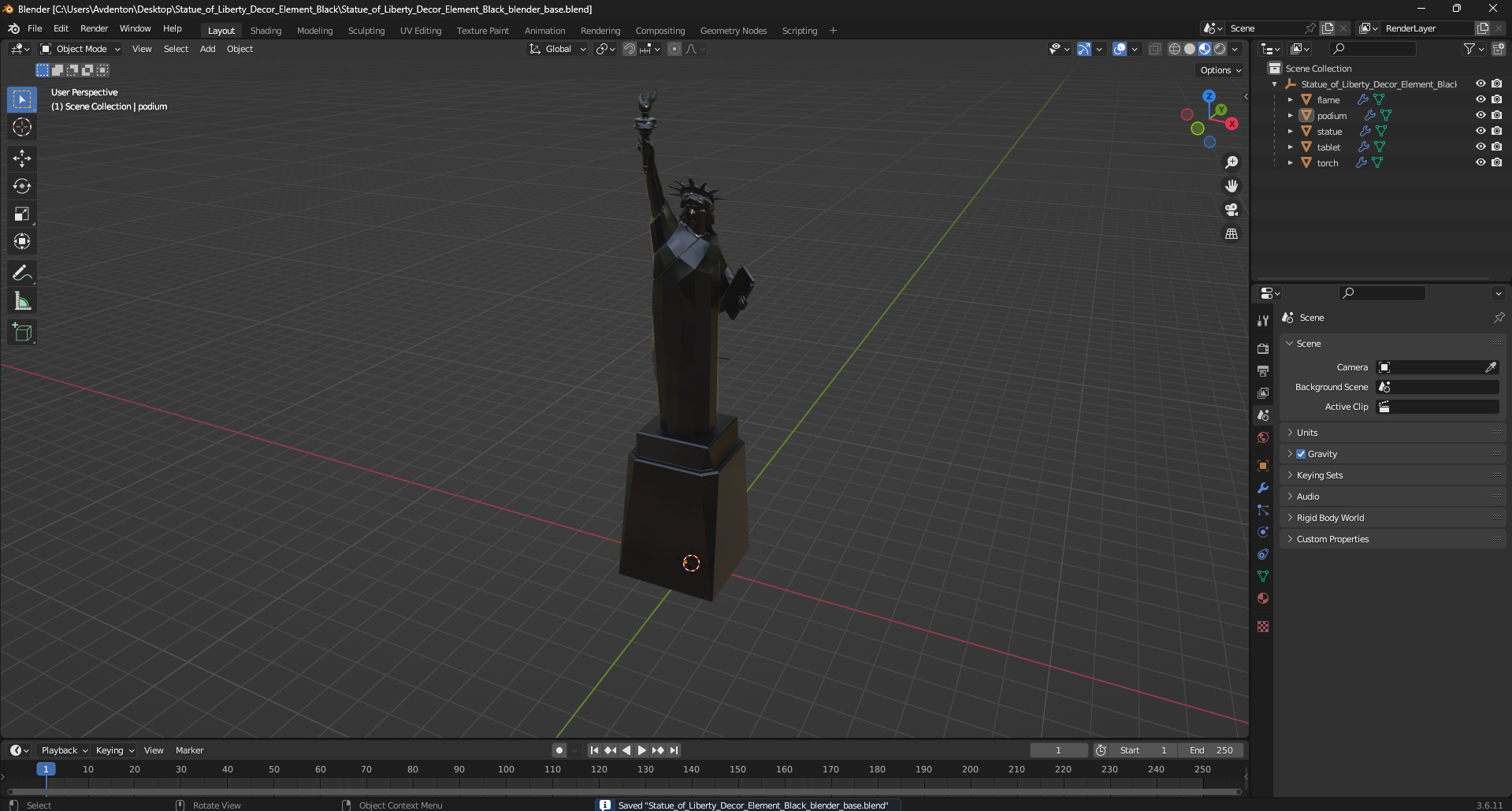Disable torch object in renders

coord(1496,162)
